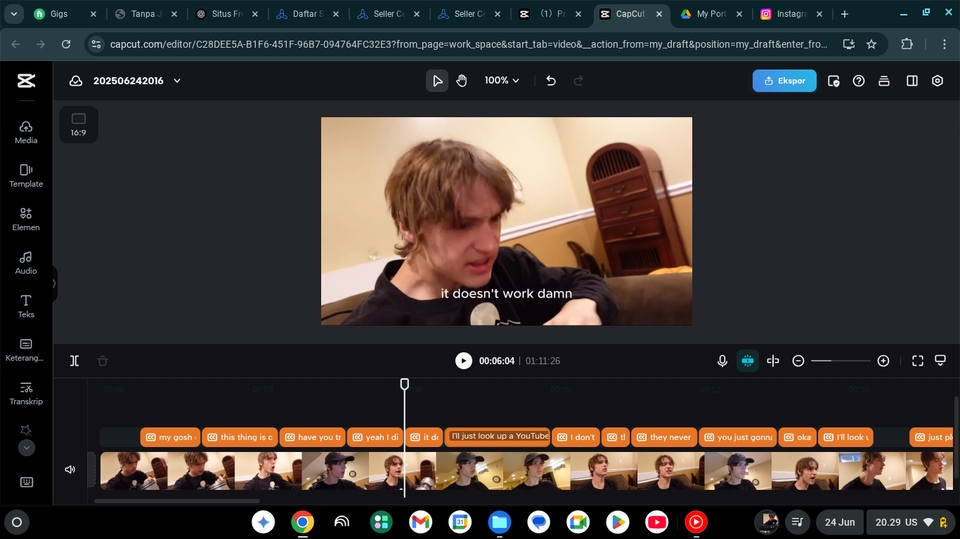This screenshot has height=539, width=960.
Task: Open the preview monitor options icon
Action: click(x=940, y=360)
